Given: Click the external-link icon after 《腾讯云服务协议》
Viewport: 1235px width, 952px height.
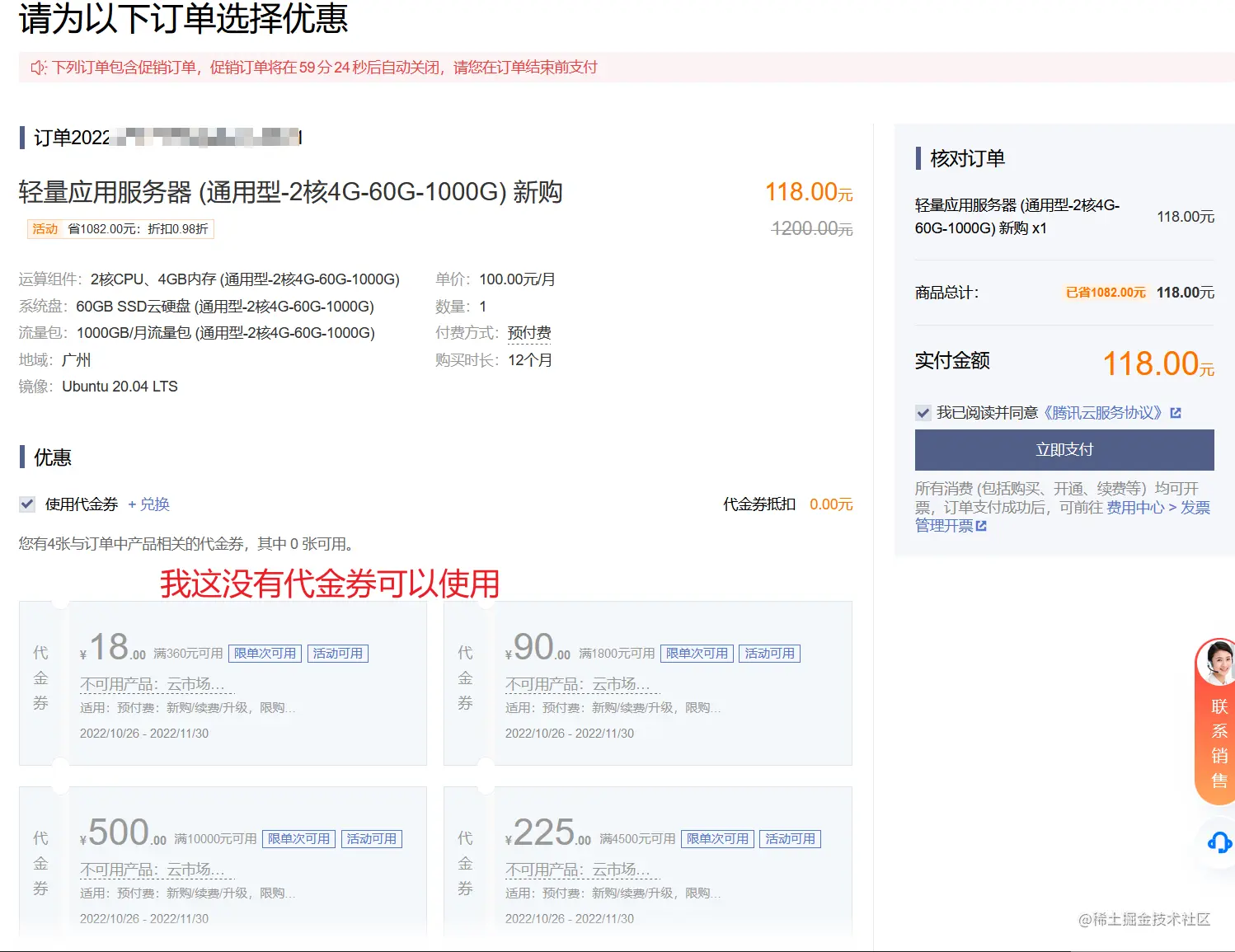Looking at the screenshot, I should click(x=1176, y=412).
